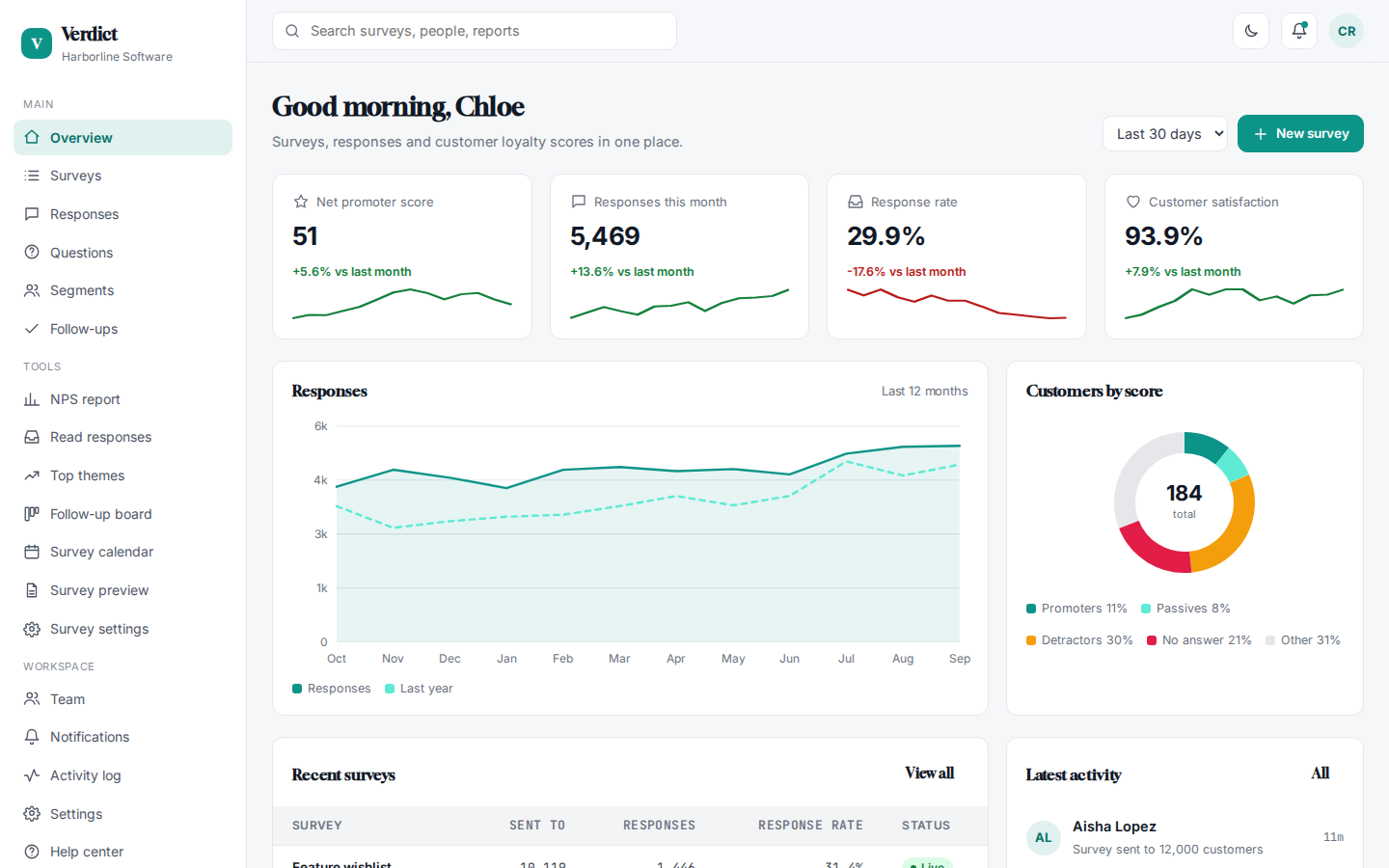The height and width of the screenshot is (868, 1389).
Task: Sort by the SENT TO column header
Action: coord(537,826)
